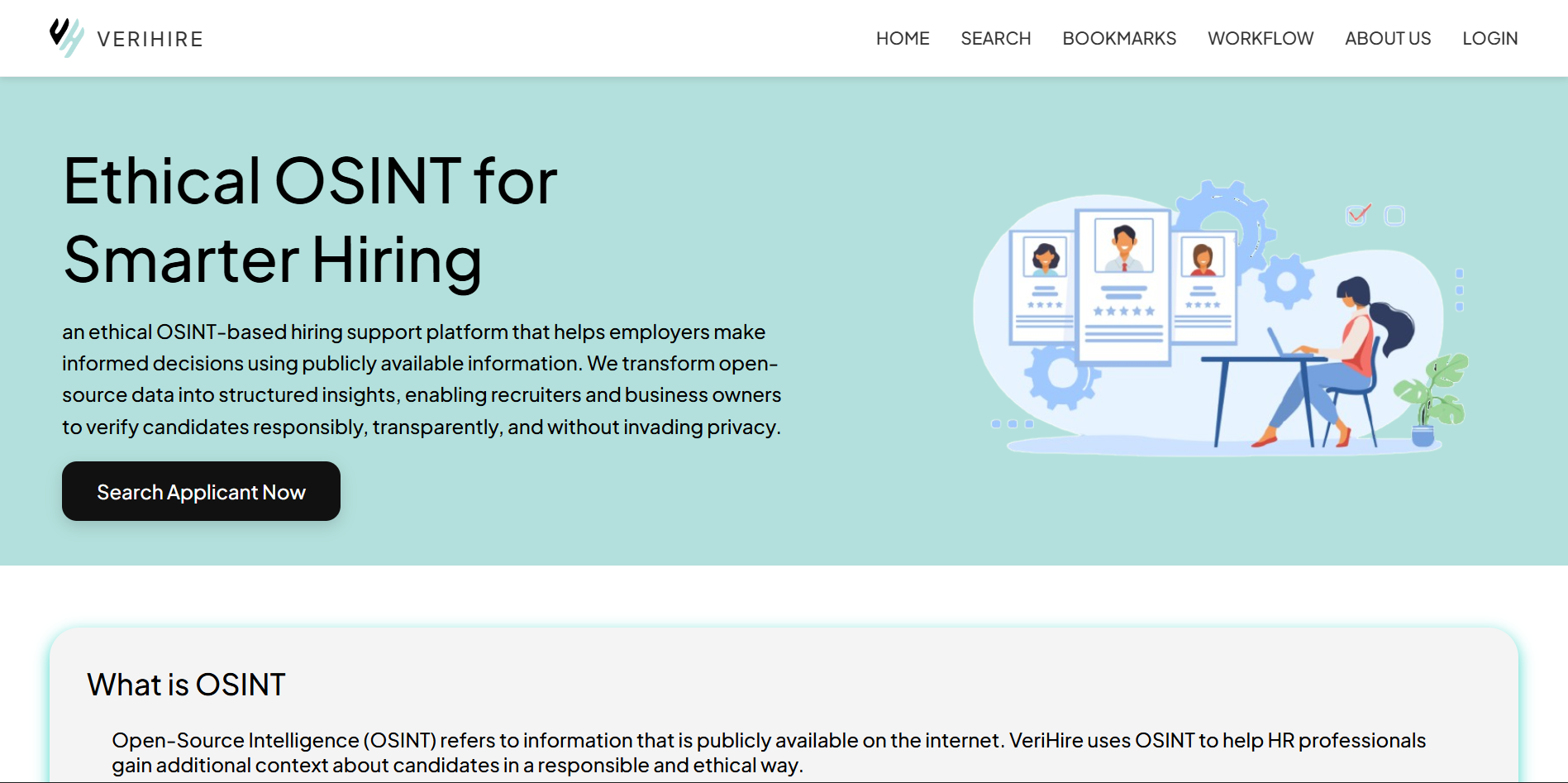Open the ABOUT US page
1568x783 pixels.
1387,39
